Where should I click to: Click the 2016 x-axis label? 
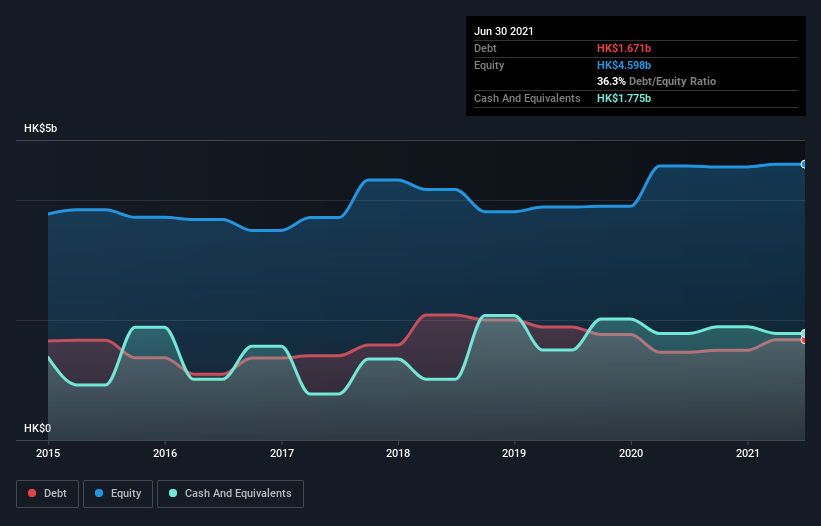[165, 453]
